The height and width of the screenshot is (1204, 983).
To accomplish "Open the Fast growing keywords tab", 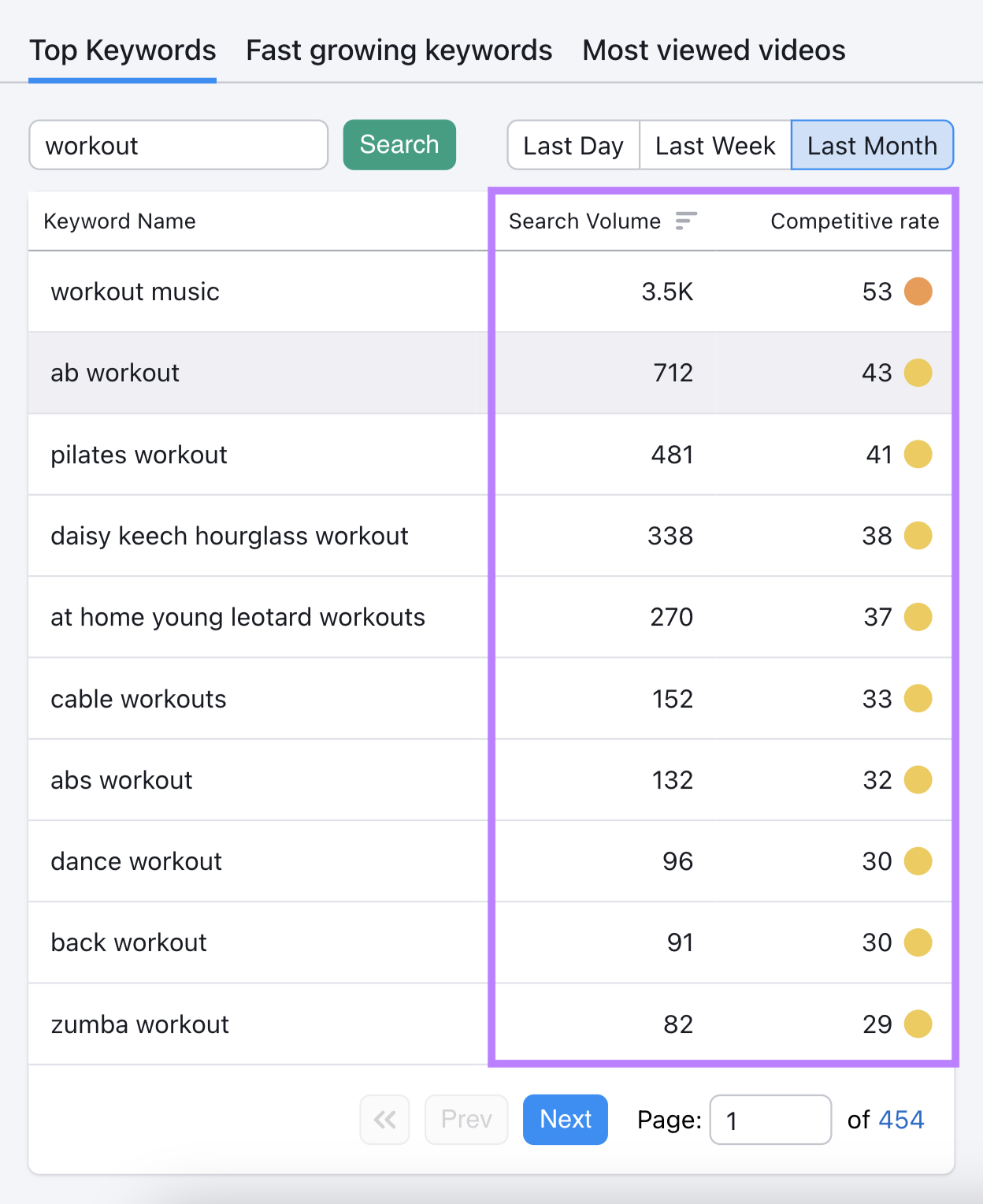I will pos(399,50).
